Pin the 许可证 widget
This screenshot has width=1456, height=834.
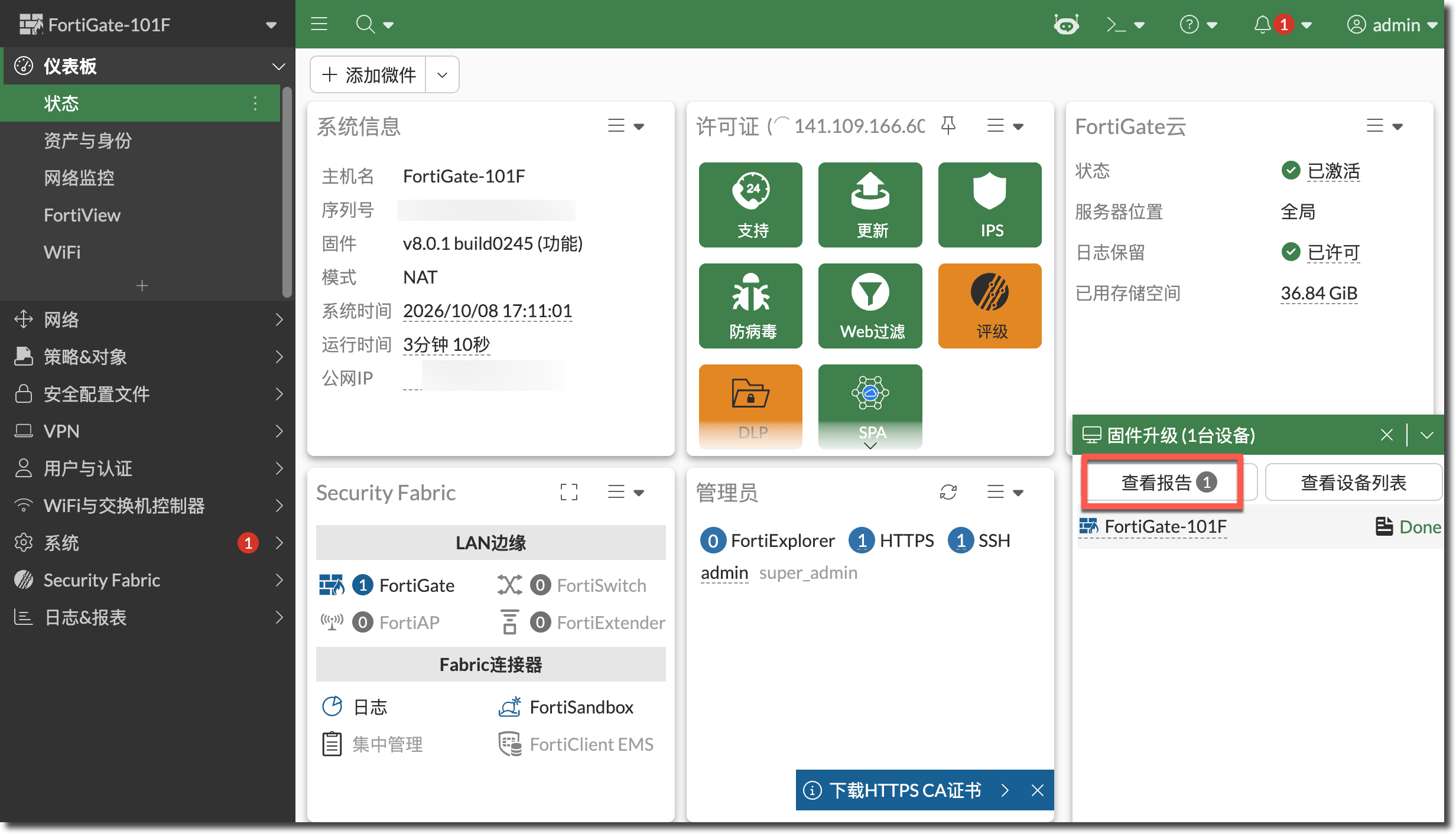948,126
